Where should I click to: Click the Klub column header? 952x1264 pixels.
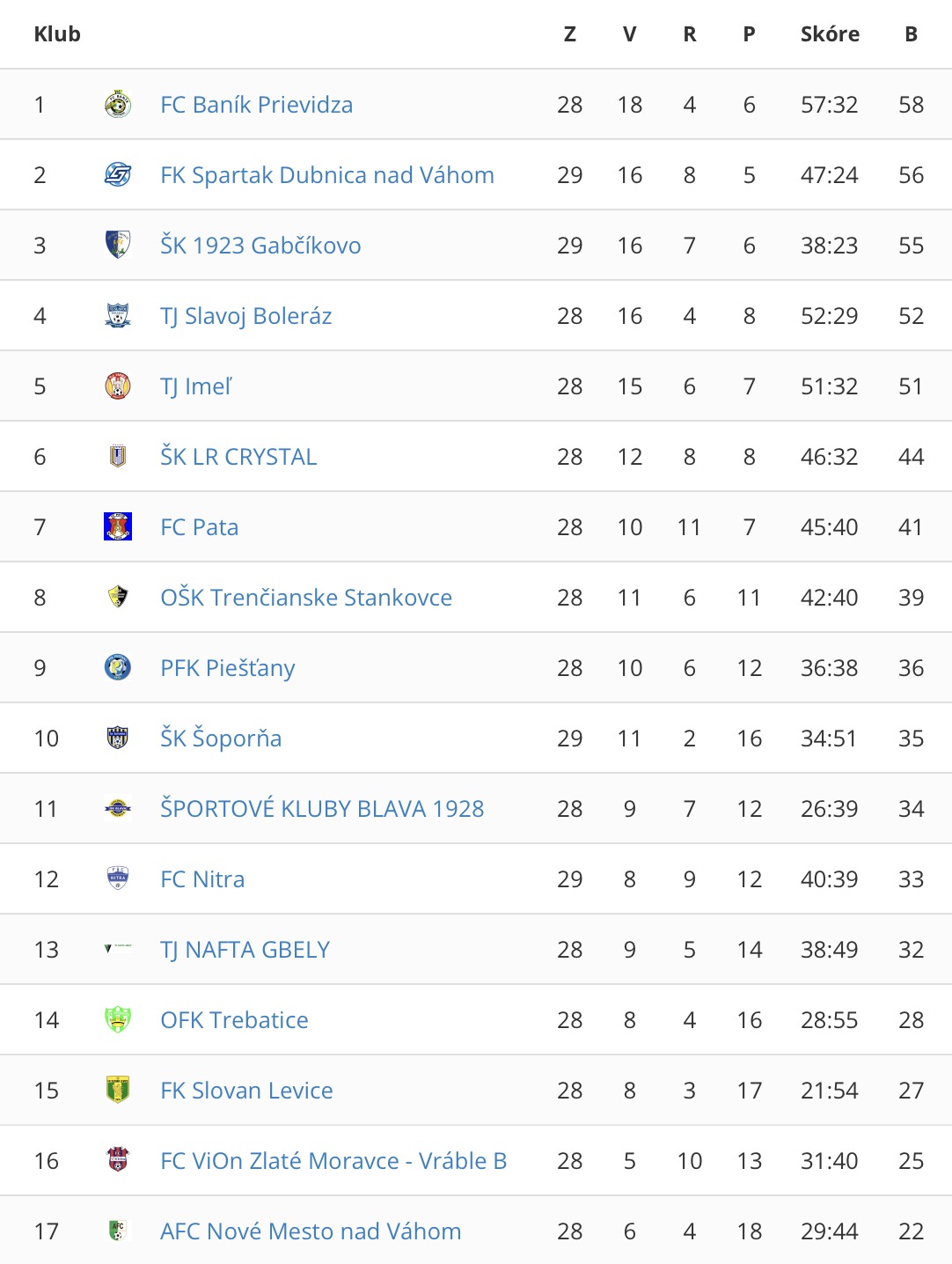[57, 34]
